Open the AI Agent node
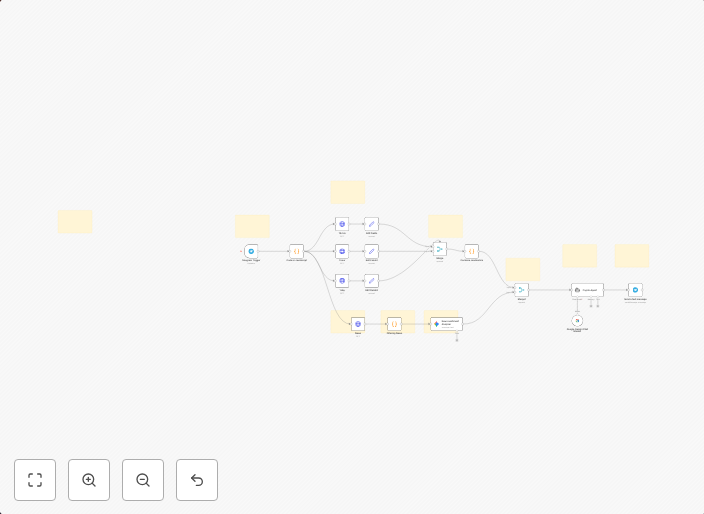704x514 pixels. [587, 290]
